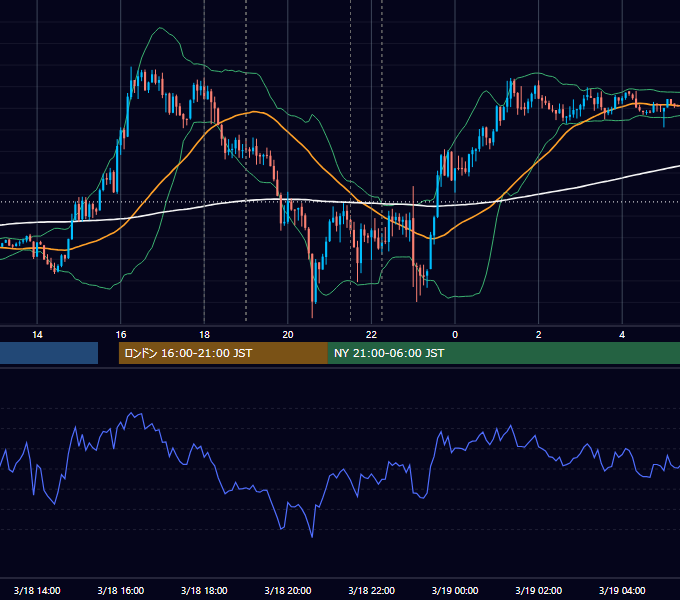Click the 3/18 18:00 date label
Viewport: 680px width, 600px height.
pos(204,590)
